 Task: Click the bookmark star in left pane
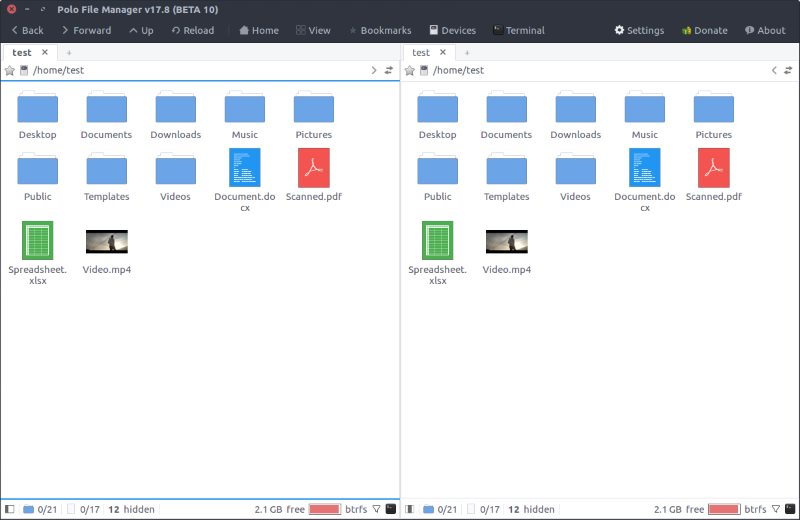9,71
